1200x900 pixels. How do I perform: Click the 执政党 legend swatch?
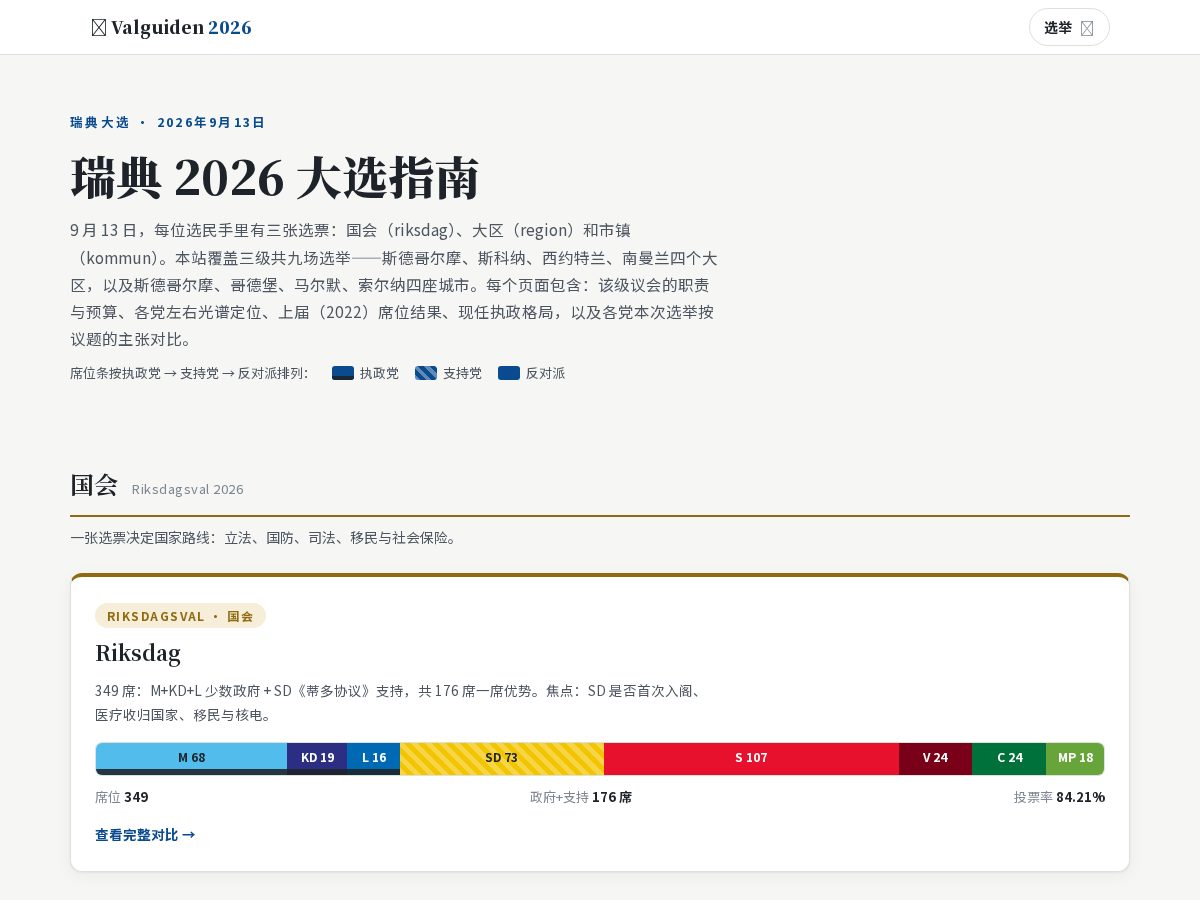343,373
